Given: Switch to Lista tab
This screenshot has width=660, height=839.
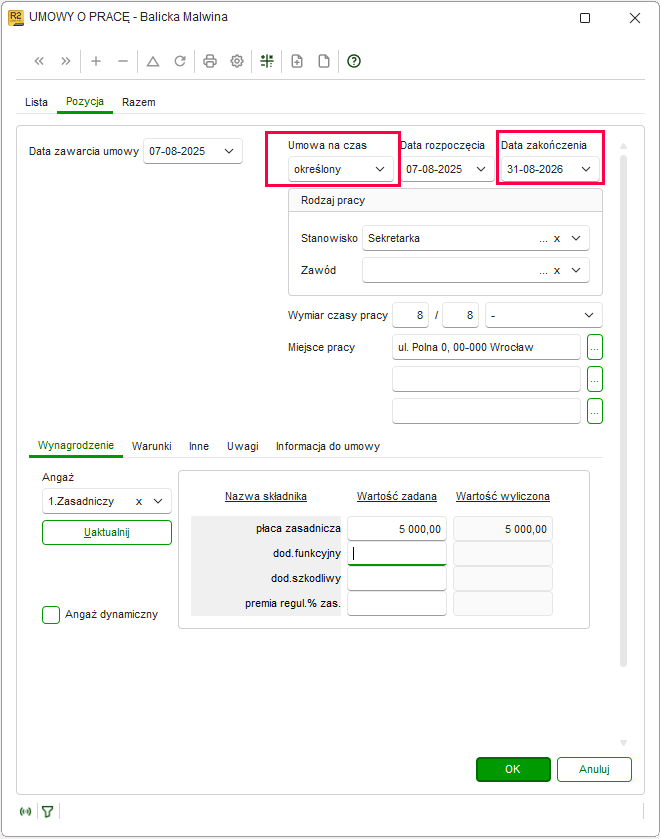Looking at the screenshot, I should [36, 102].
